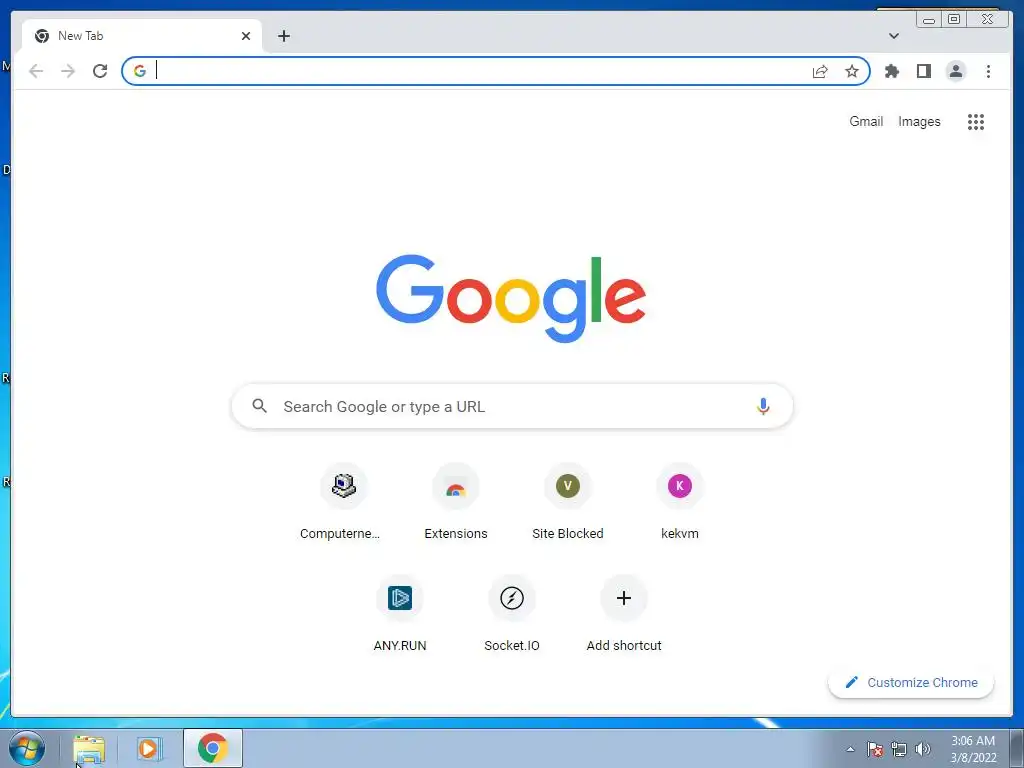Screen dimensions: 1024x768
Task: Click the Google icon in the address bar
Action: (140, 71)
